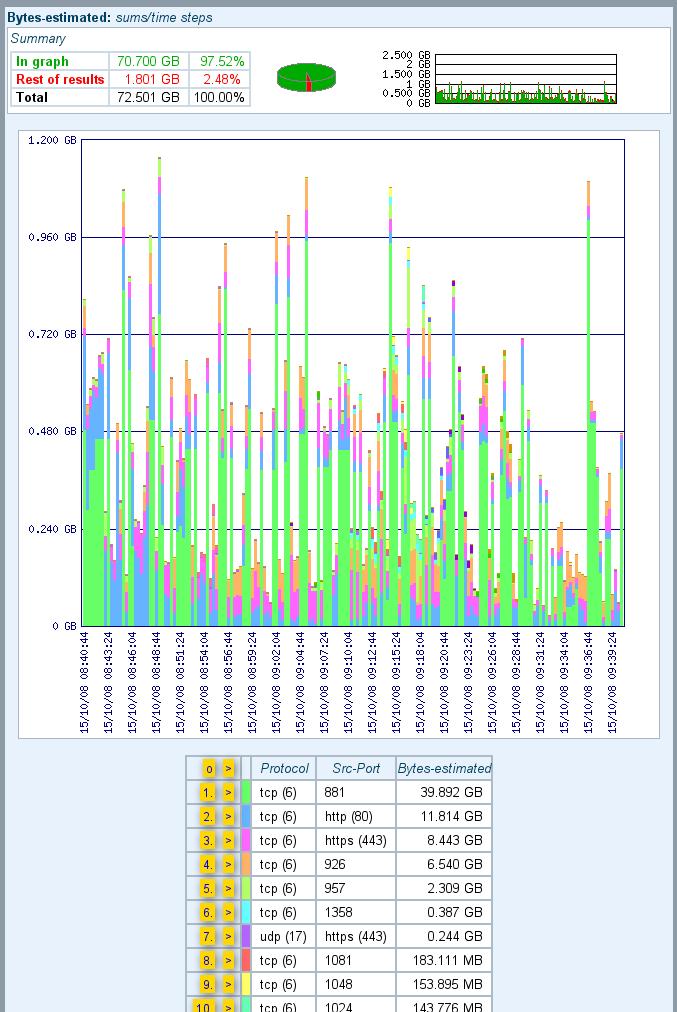Click the '0.960 GB' y-axis label

click(x=52, y=238)
